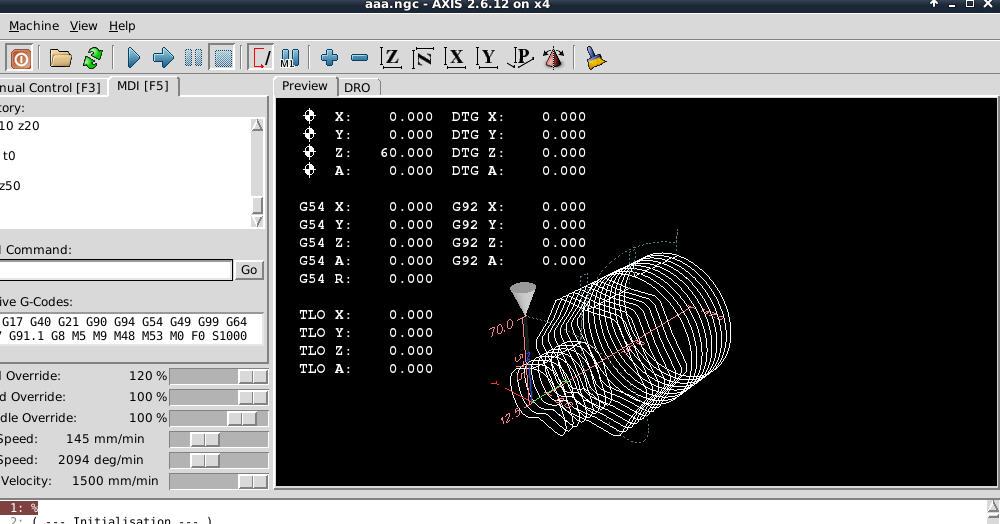
Task: Toggle the machine power button
Action: pos(19,58)
